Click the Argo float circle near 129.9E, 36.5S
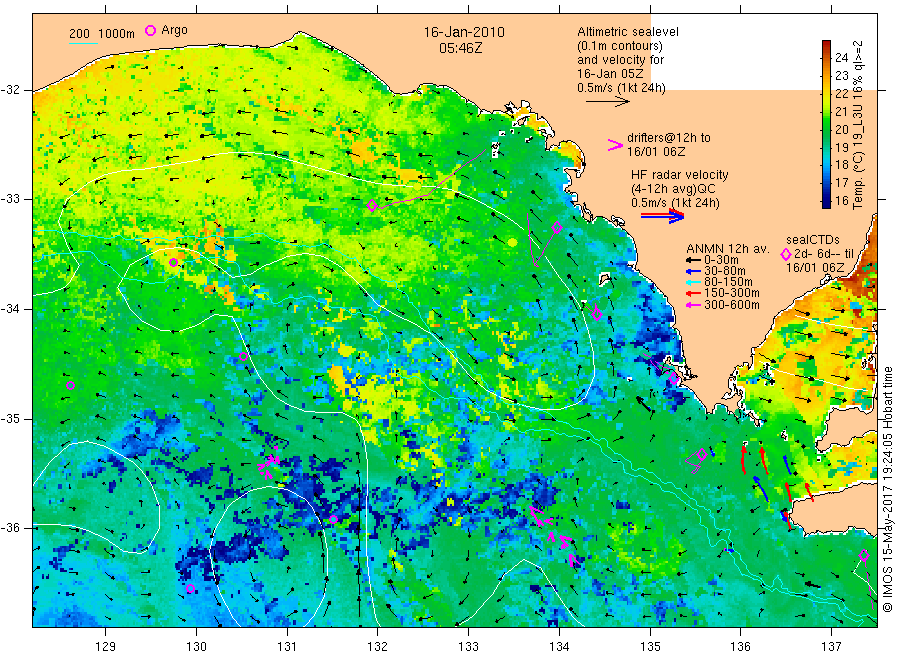The width and height of the screenshot is (900, 660). 191,589
